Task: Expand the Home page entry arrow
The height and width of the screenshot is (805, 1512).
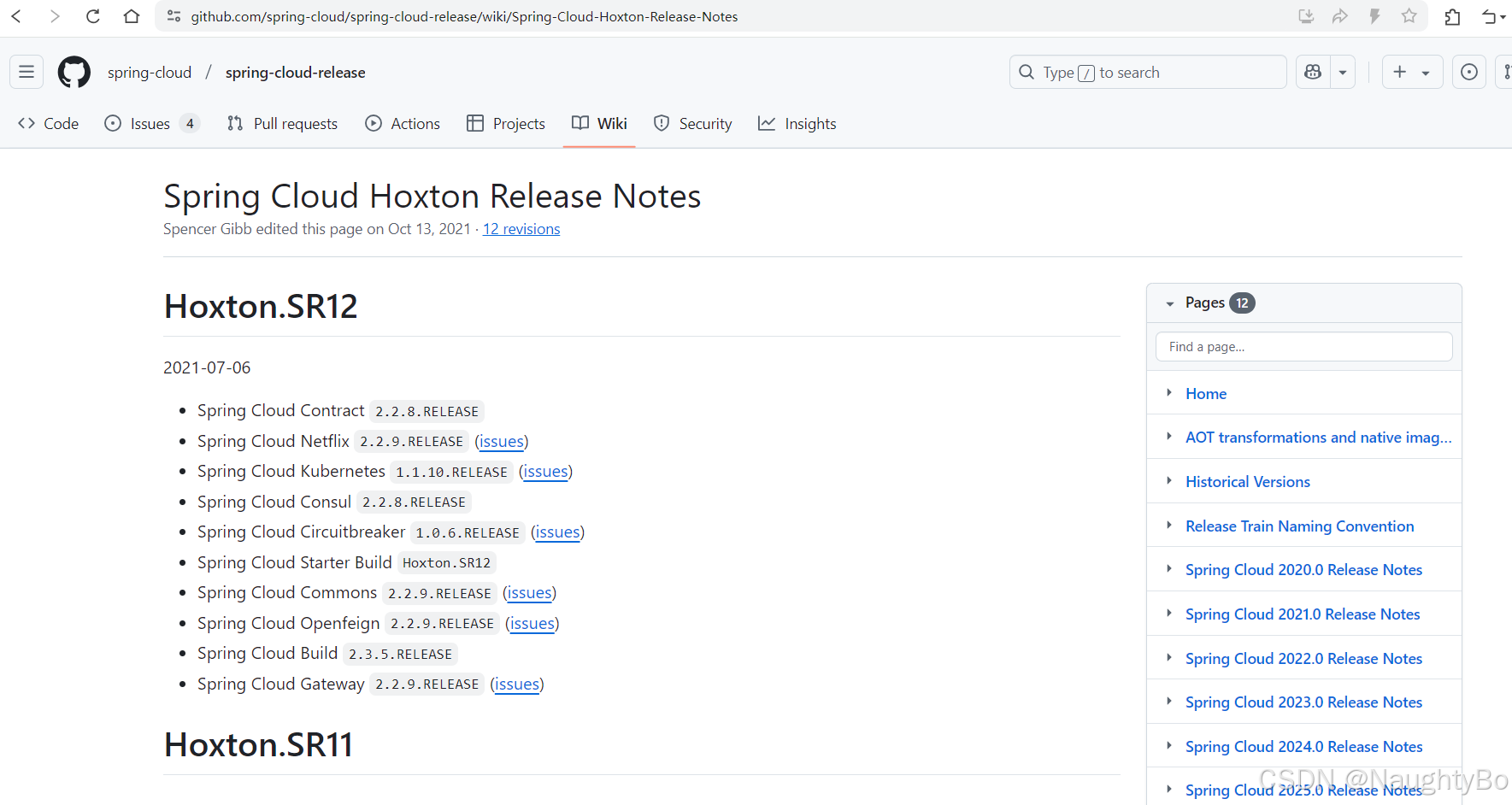Action: tap(1169, 393)
